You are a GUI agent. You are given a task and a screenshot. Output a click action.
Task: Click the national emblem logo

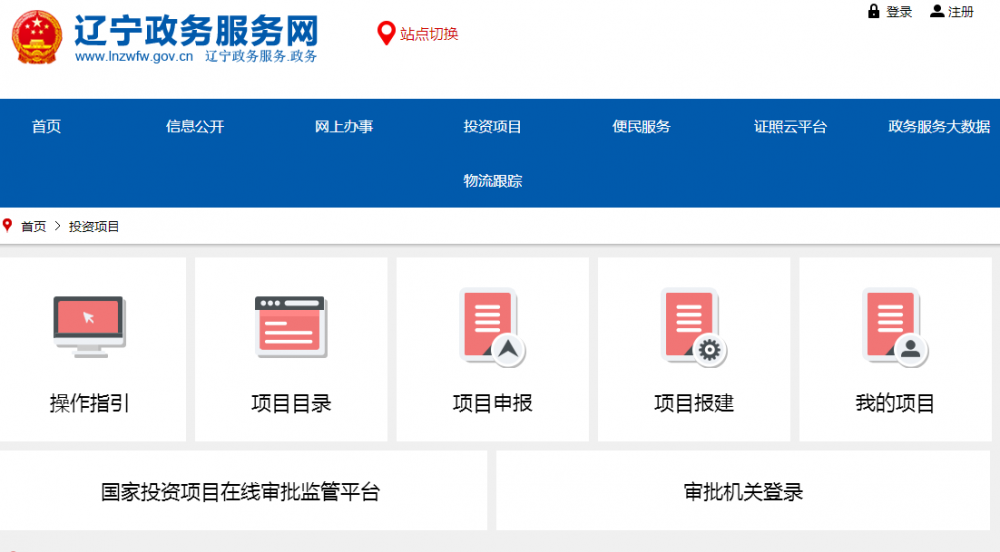[x=37, y=38]
